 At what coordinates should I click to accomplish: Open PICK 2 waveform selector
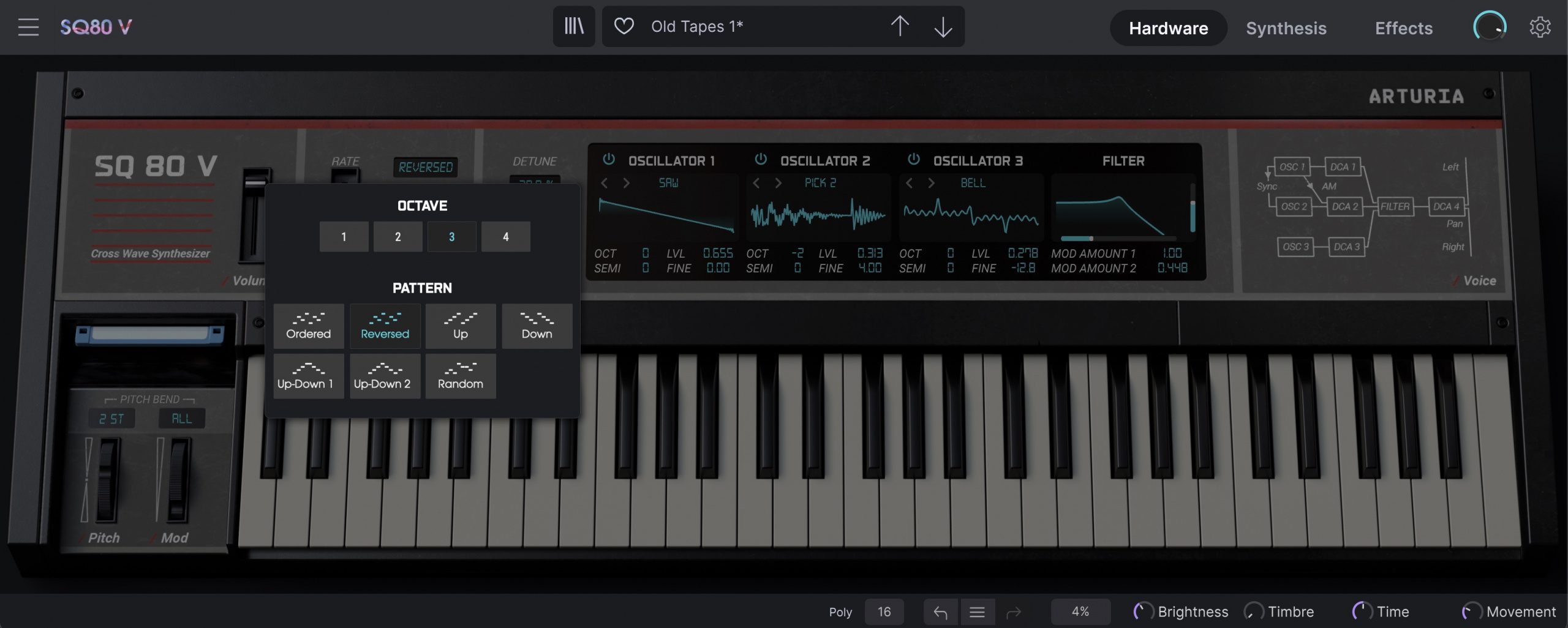coord(820,183)
